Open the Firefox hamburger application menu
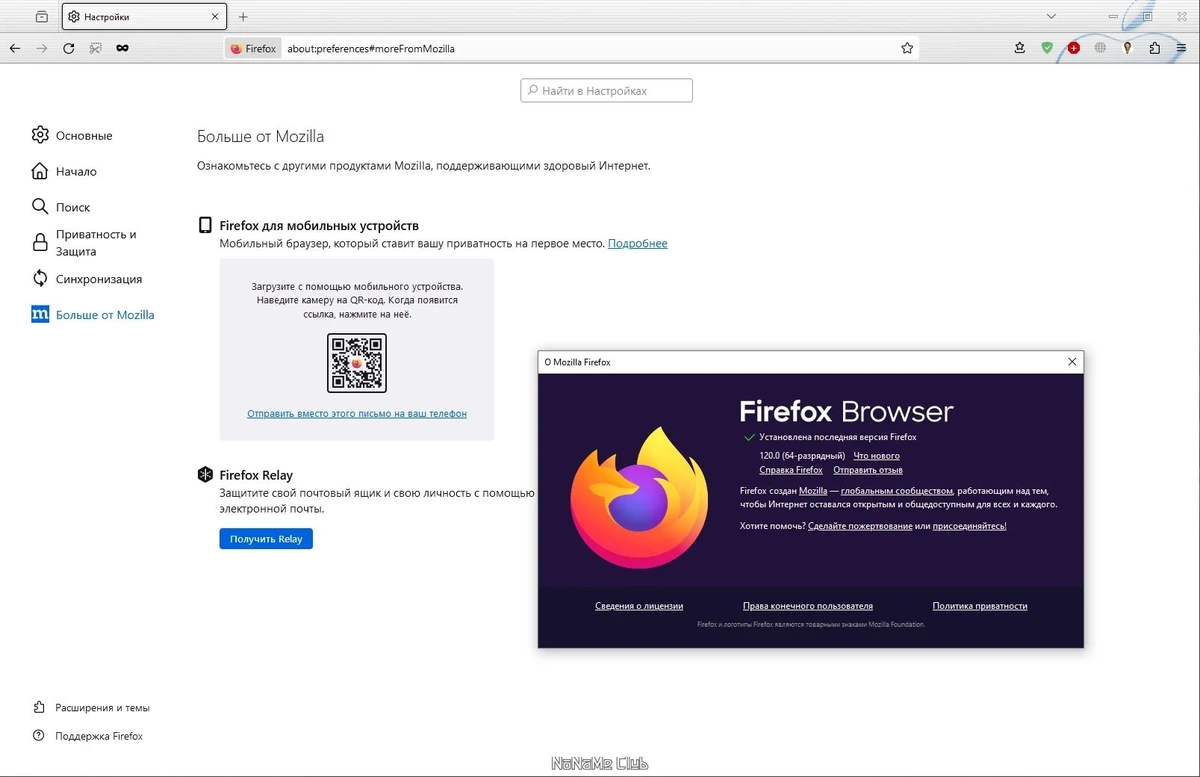1200x777 pixels. pos(1182,48)
